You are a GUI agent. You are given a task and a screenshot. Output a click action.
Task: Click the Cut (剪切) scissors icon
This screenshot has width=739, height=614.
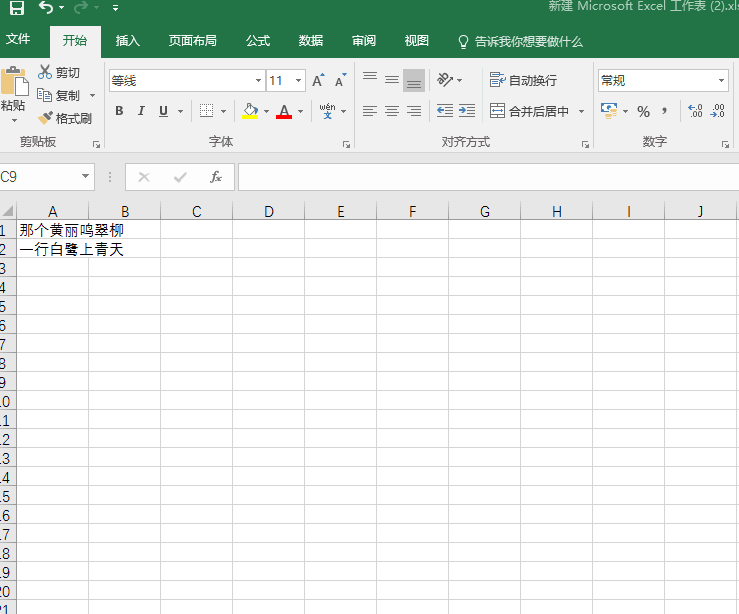coord(58,72)
